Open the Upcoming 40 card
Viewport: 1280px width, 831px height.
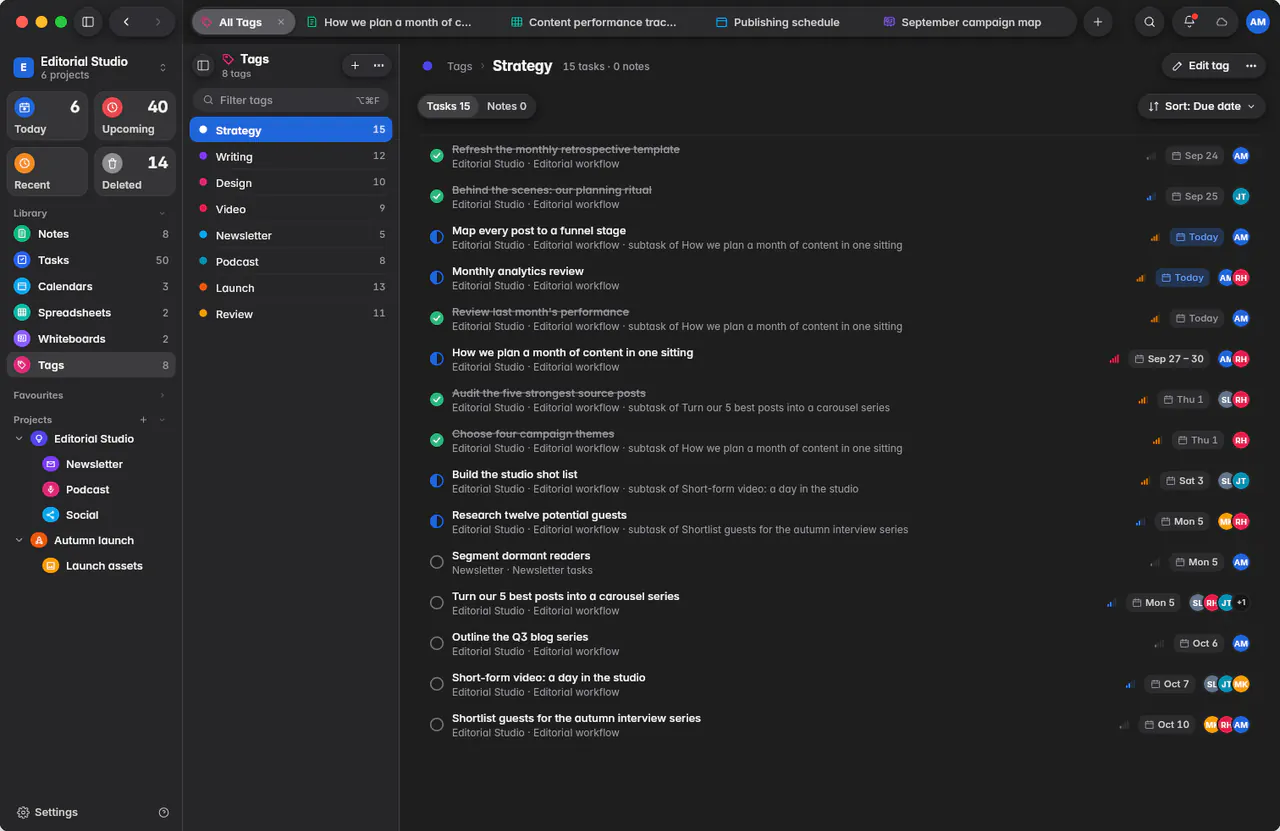point(135,116)
